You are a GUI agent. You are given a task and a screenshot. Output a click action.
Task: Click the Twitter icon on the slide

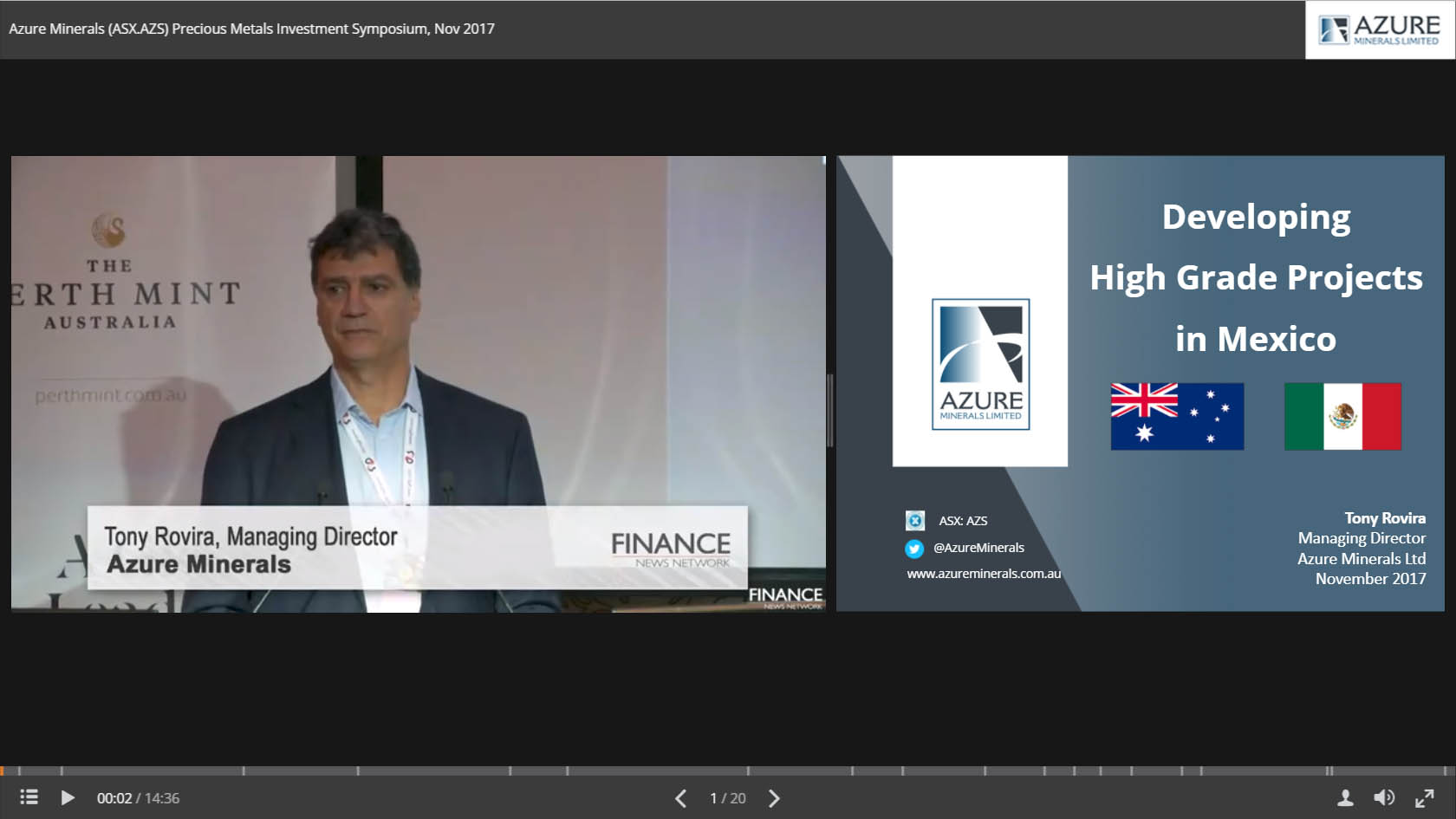[914, 548]
